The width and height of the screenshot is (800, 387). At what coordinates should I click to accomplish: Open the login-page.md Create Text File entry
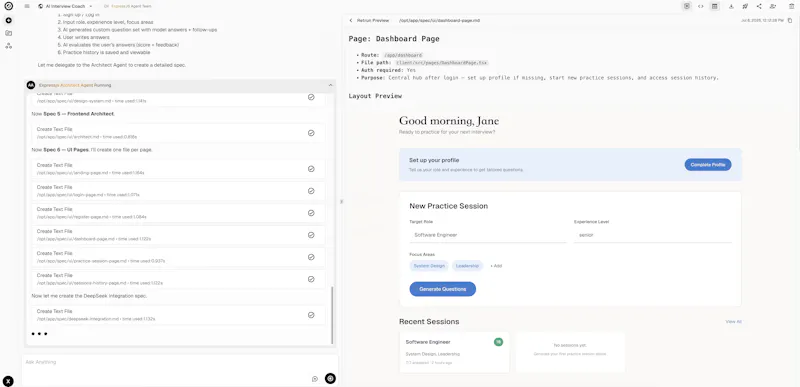click(x=178, y=191)
